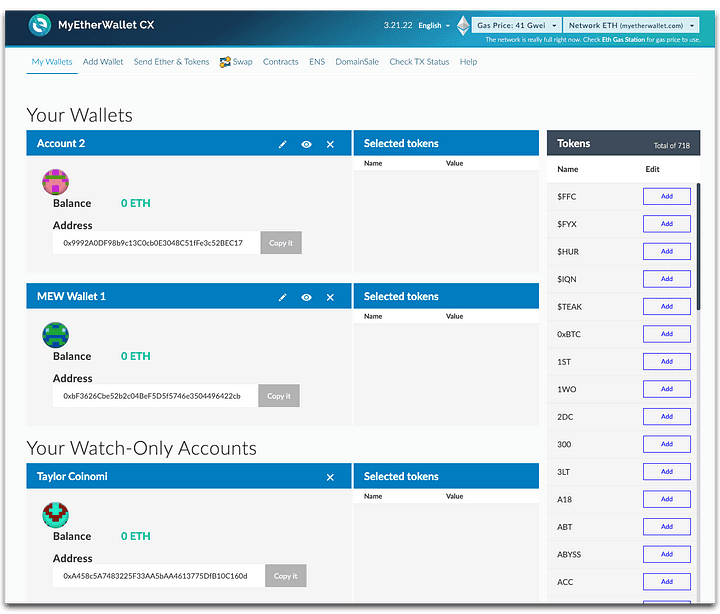The image size is (720, 614).
Task: Click Taylor Coinomi balance 0 ETH
Action: coord(135,536)
